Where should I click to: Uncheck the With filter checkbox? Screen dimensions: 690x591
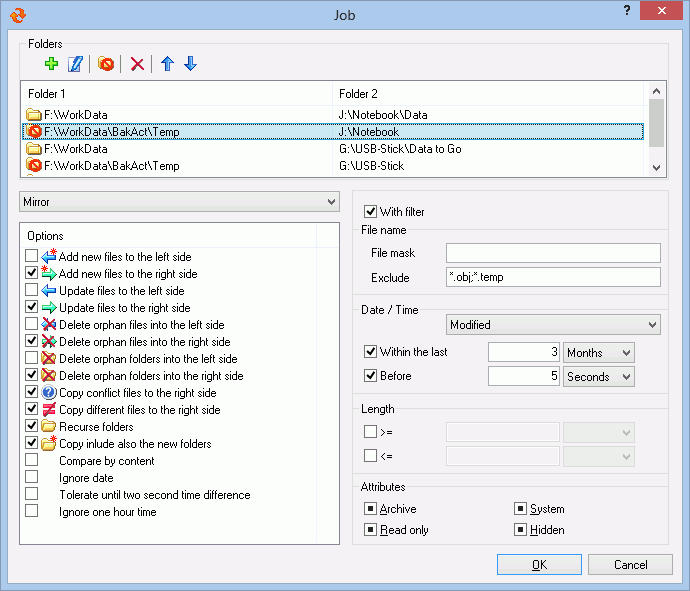370,211
